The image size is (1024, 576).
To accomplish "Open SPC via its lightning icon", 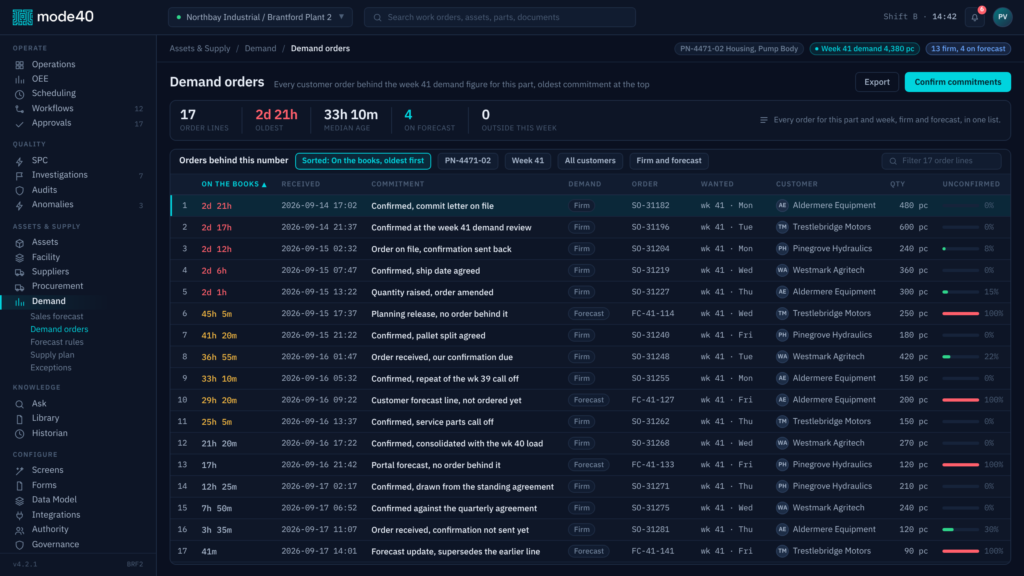I will 20,161.
